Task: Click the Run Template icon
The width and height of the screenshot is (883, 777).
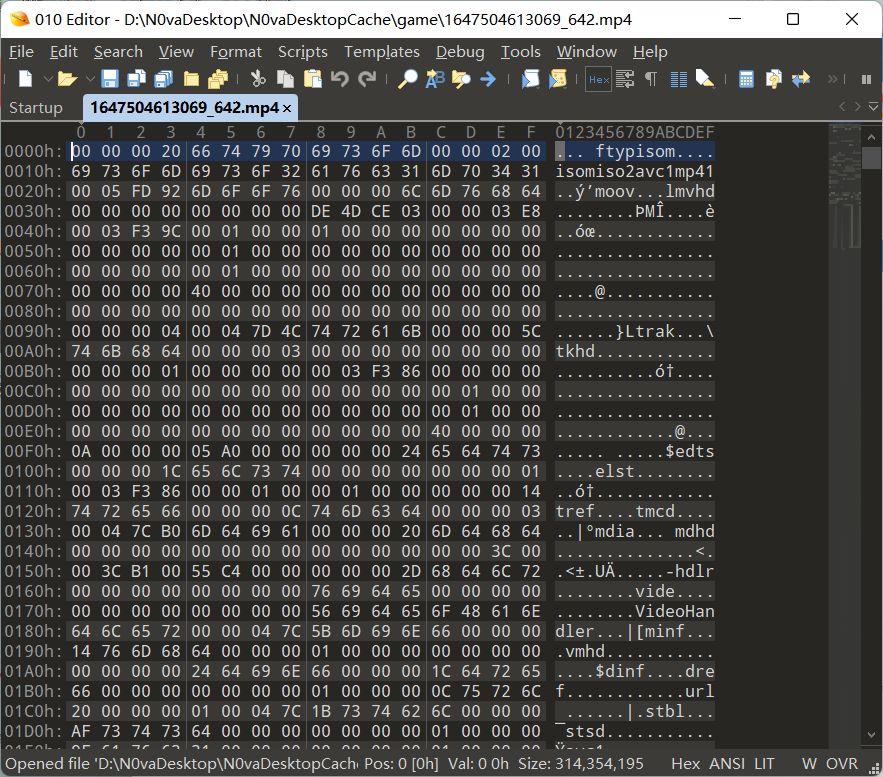Action: (558, 79)
